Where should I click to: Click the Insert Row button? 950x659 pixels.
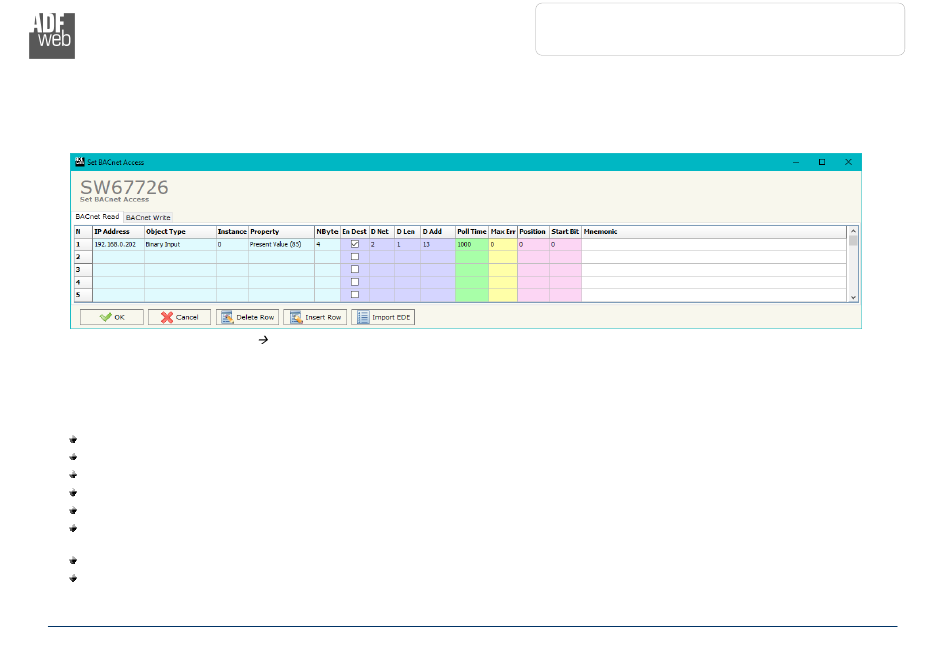(315, 317)
